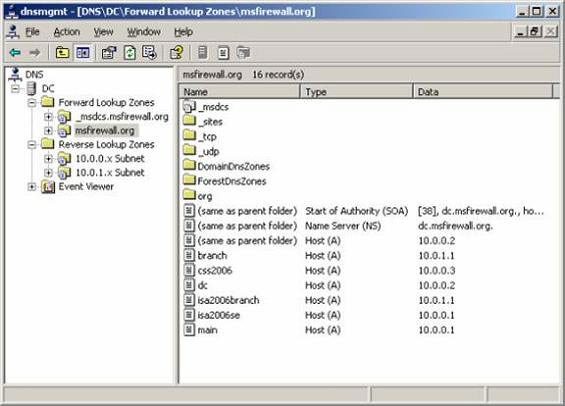
Task: Minimize the inner MDI child window
Action: tap(521, 32)
